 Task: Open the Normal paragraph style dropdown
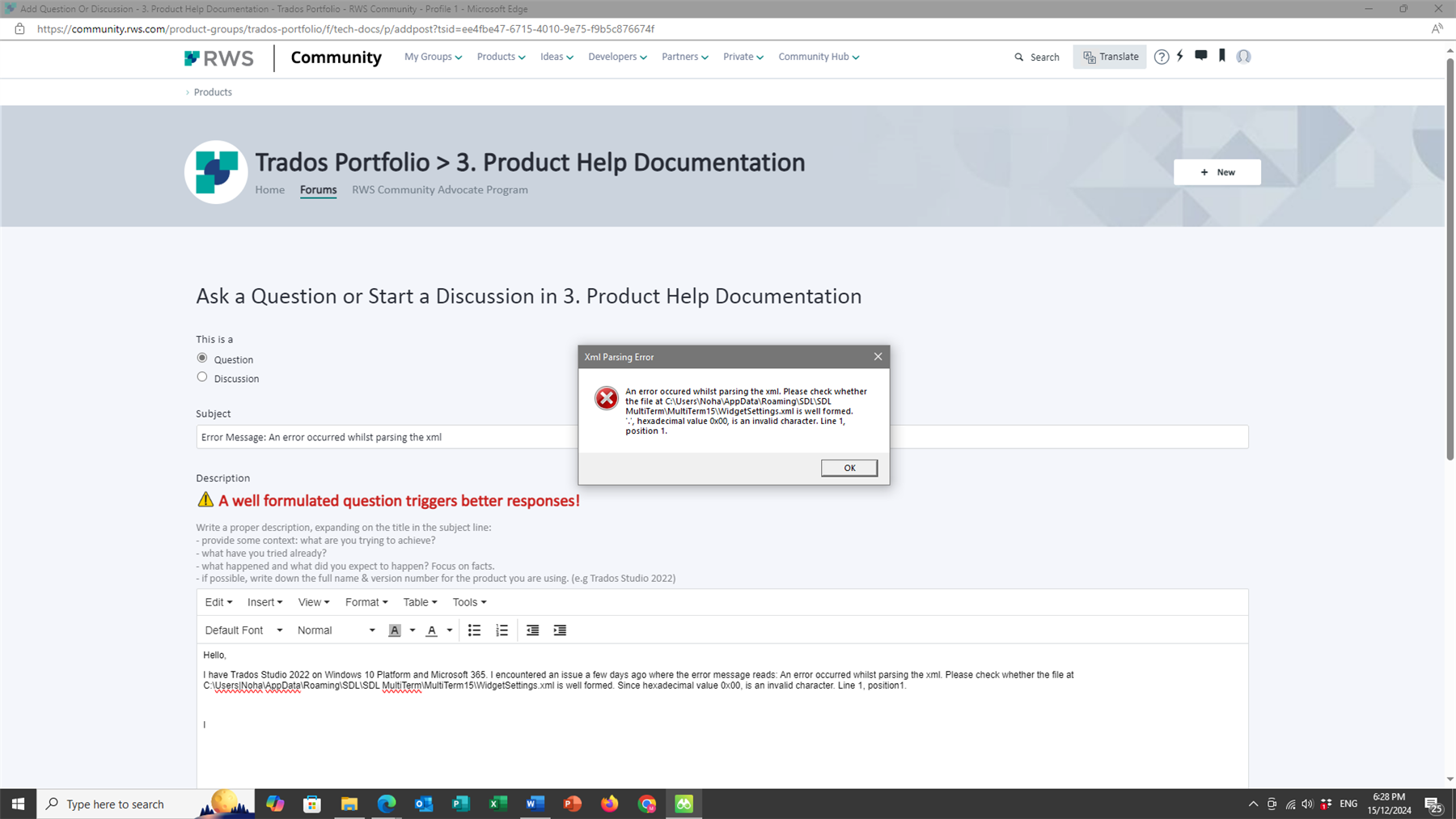click(x=336, y=630)
